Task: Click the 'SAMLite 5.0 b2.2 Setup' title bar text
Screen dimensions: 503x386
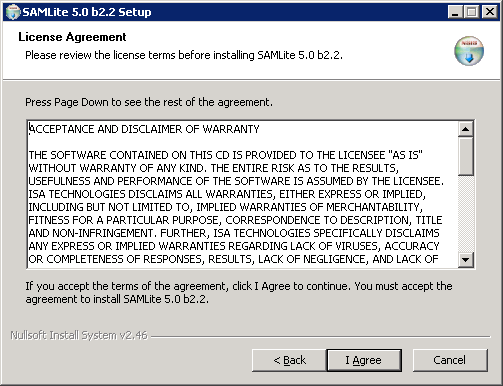Action: pos(87,12)
